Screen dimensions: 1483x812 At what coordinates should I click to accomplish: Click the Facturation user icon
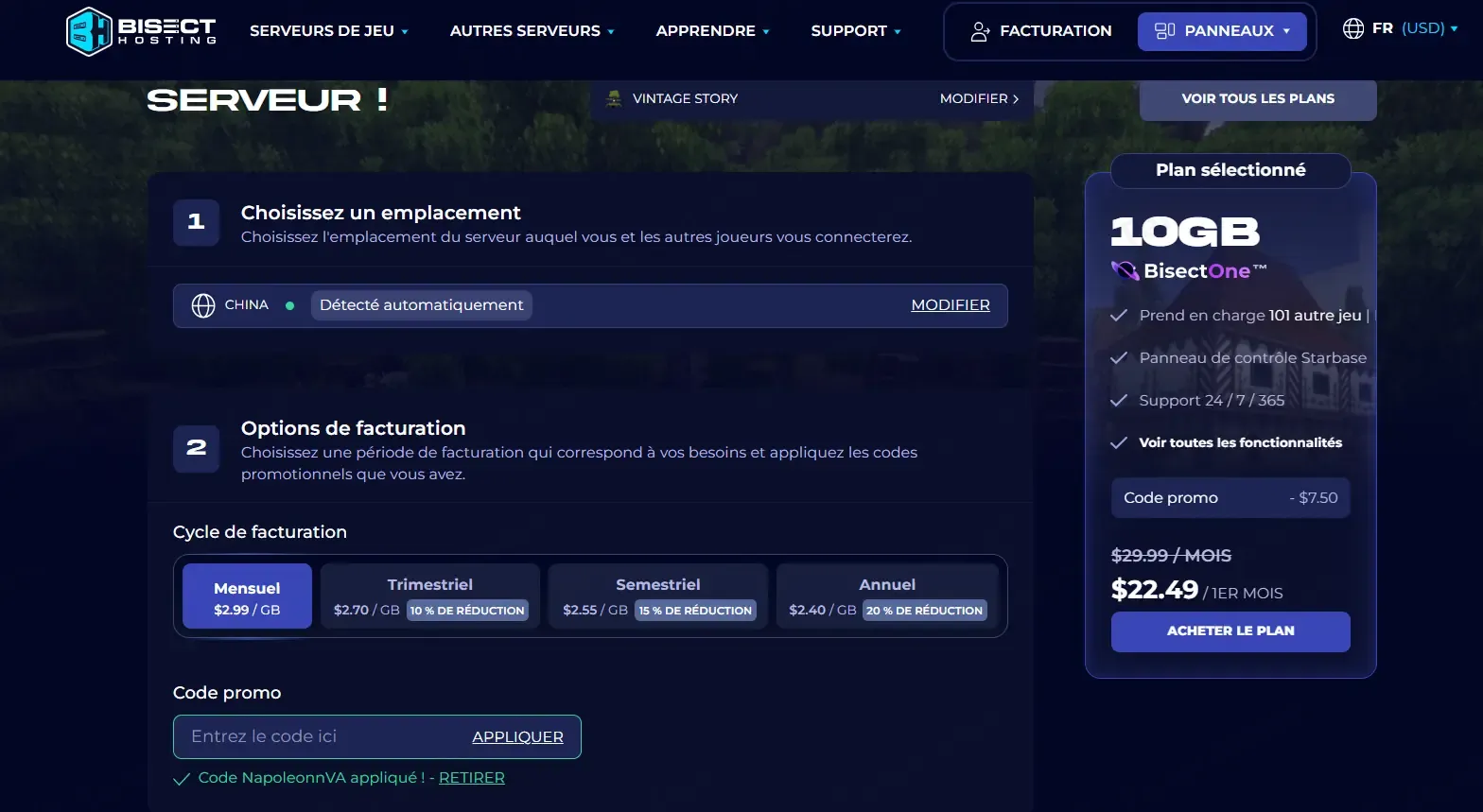pos(980,31)
